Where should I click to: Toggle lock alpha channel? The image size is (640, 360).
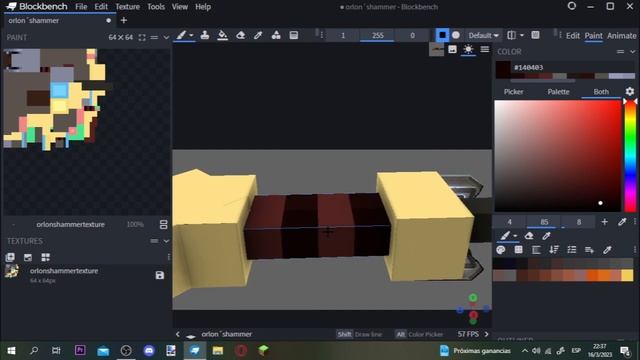click(x=535, y=36)
